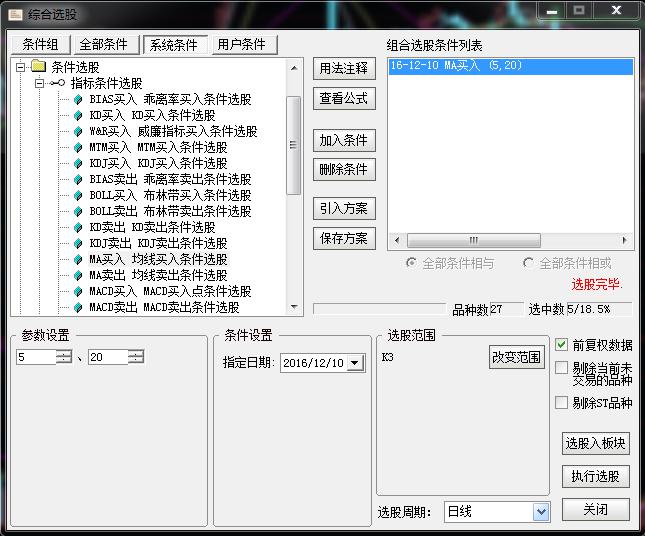Click the diamond icon beside W&R买入 row
Screen dimensions: 645x536
[78, 132]
